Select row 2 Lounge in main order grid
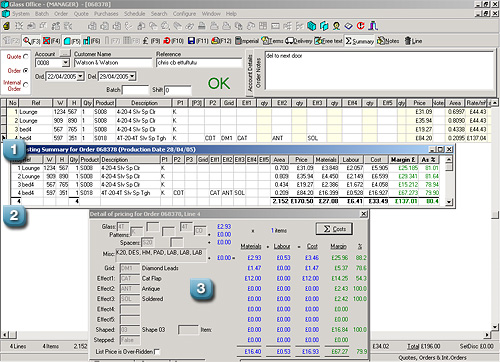This screenshot has width=500, height=362. point(246,121)
